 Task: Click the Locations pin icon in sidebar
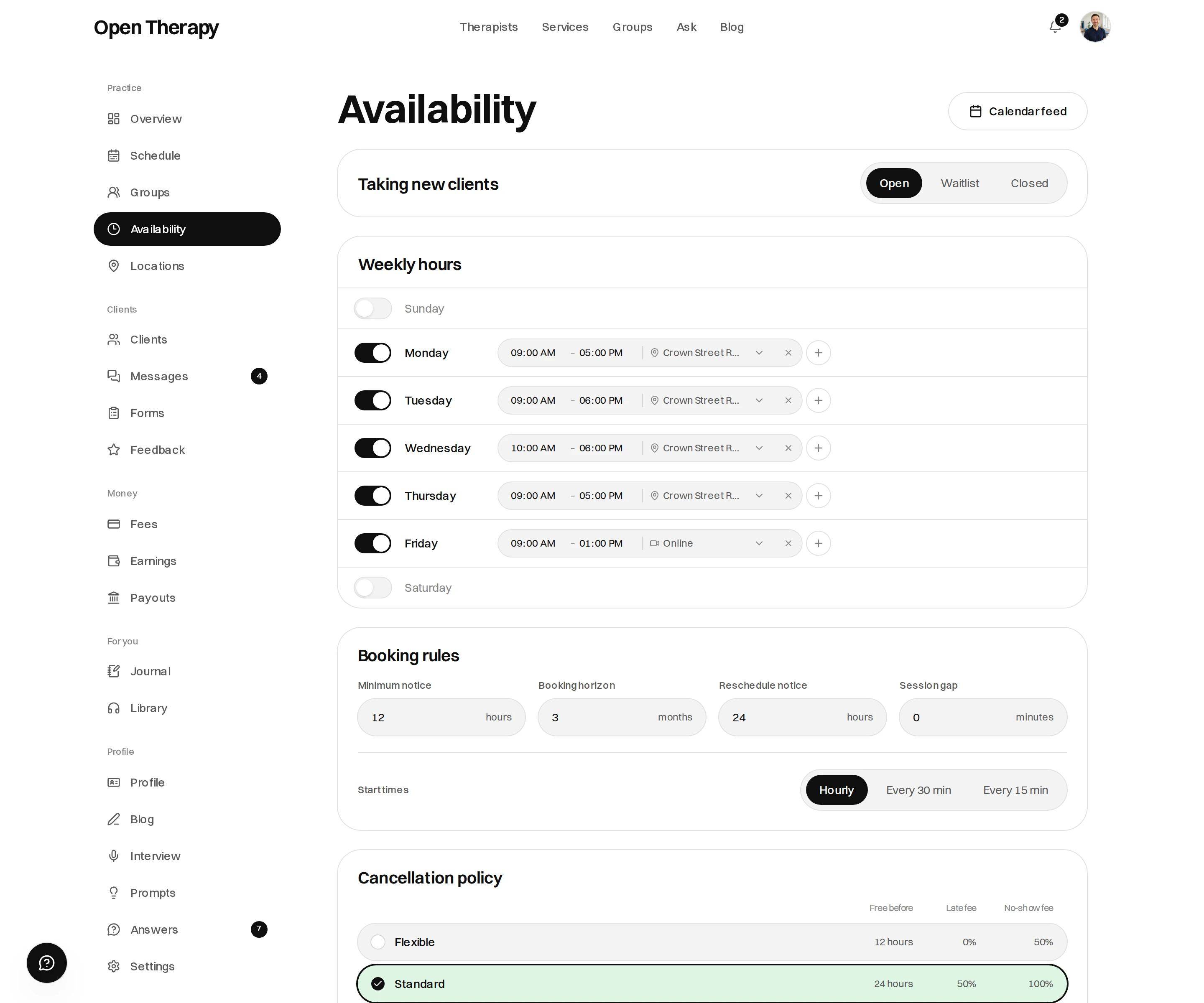[114, 266]
